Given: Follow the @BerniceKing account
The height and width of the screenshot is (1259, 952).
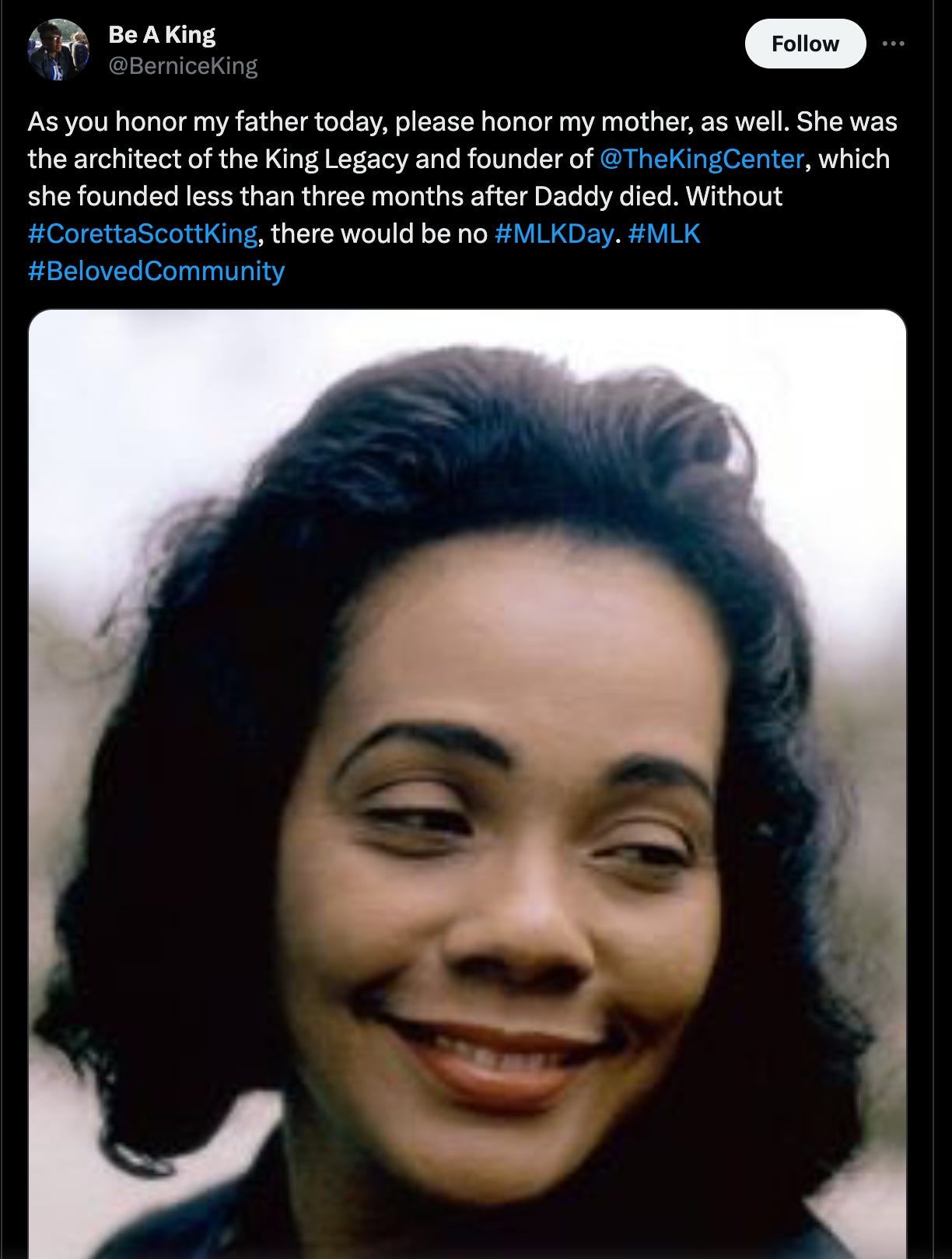Looking at the screenshot, I should pyautogui.click(x=805, y=44).
